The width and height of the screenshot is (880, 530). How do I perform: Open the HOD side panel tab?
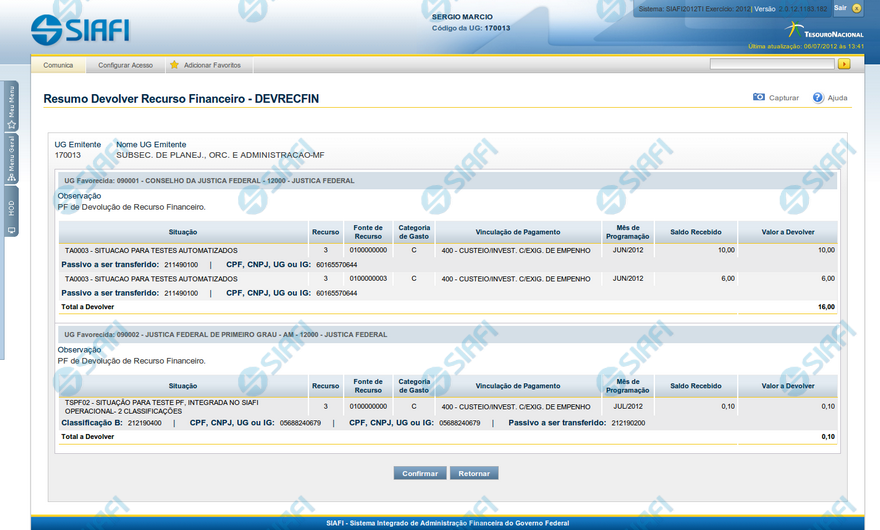(x=11, y=211)
